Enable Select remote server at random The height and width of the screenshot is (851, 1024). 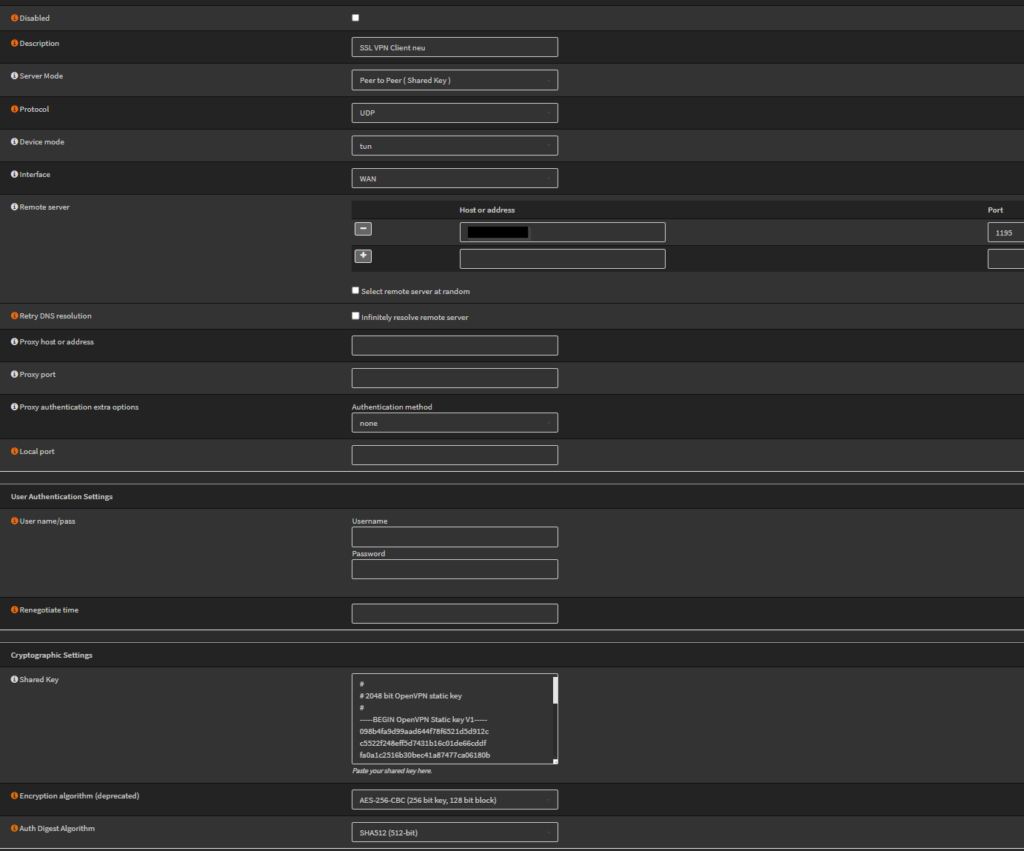[355, 291]
